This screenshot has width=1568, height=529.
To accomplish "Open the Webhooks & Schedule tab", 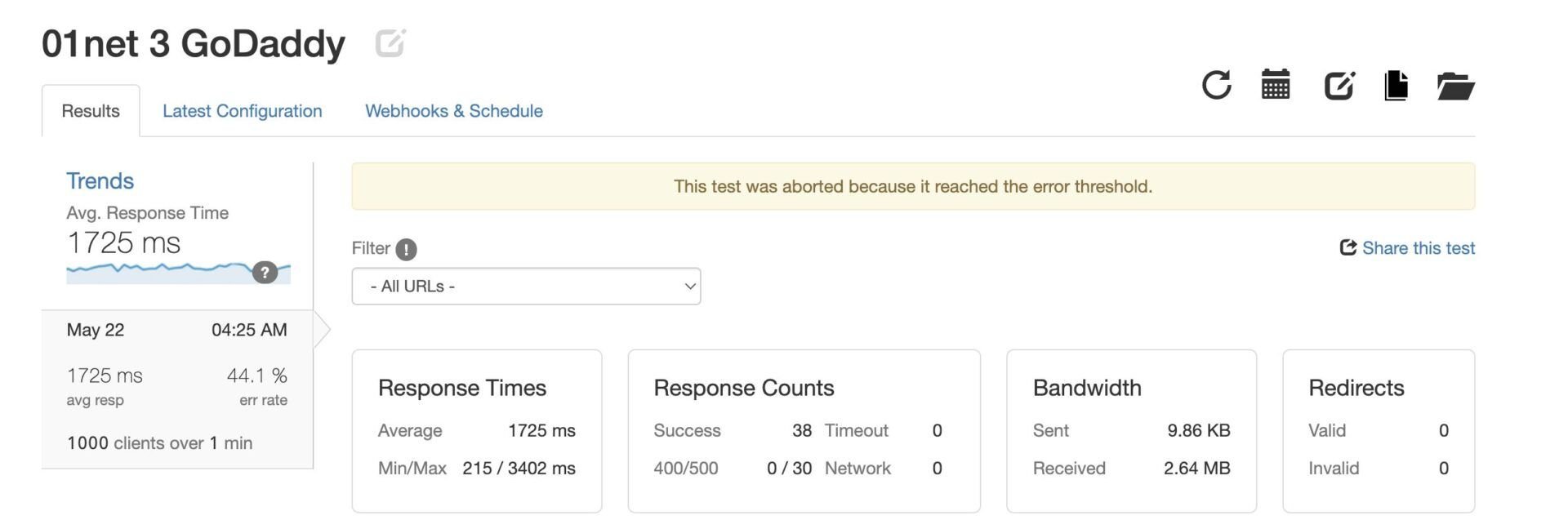I will tap(454, 111).
